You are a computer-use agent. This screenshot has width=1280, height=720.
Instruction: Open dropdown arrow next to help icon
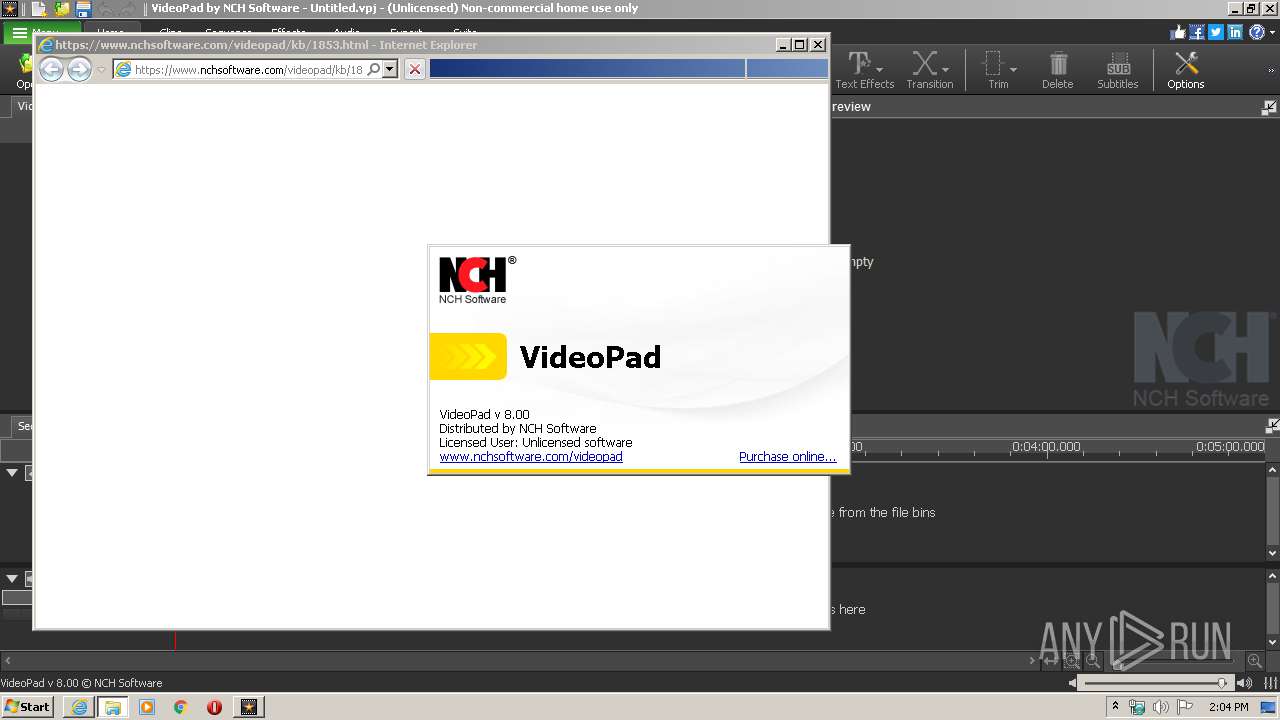pyautogui.click(x=1271, y=32)
